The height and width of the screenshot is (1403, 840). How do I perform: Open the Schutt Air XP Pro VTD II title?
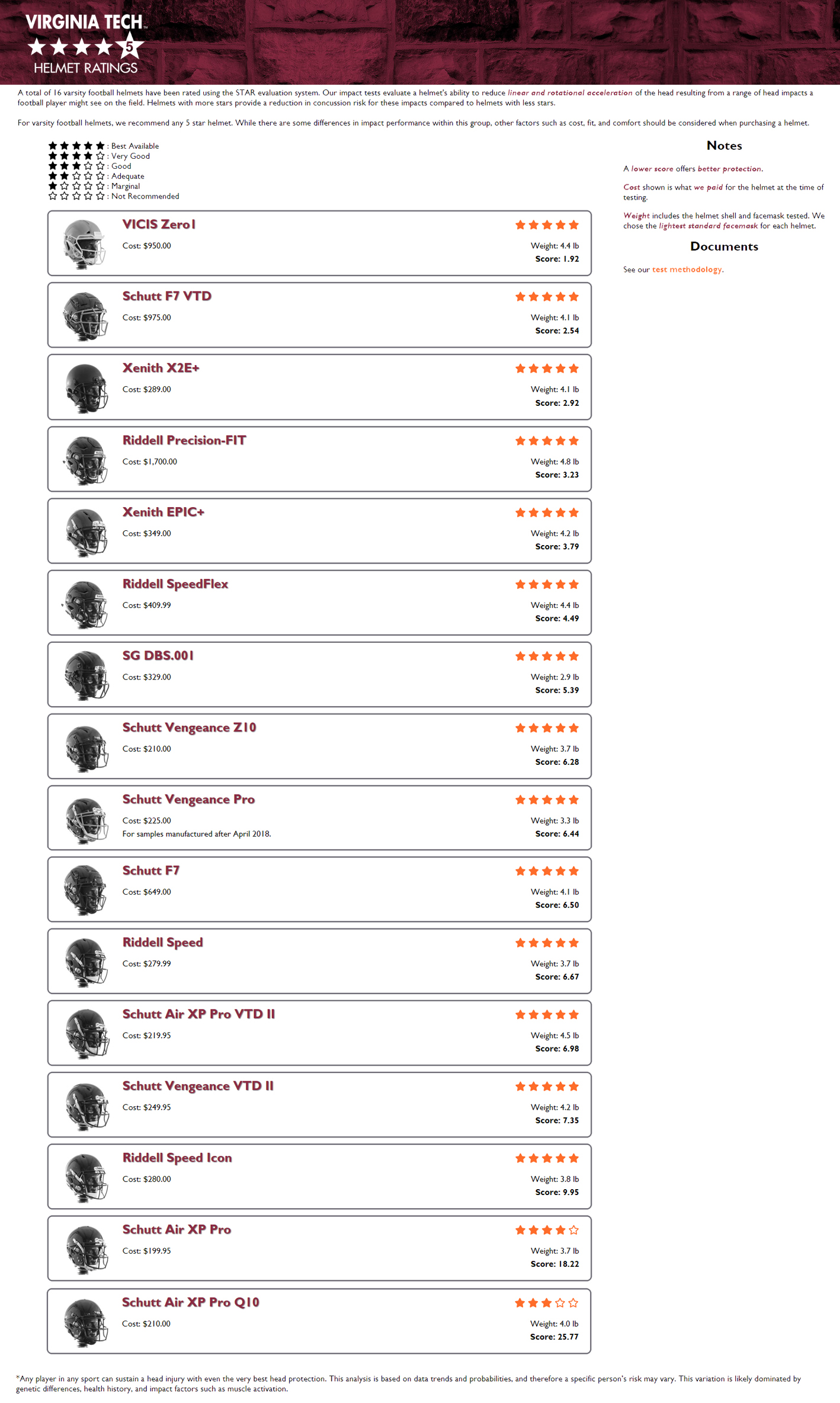tap(198, 1014)
